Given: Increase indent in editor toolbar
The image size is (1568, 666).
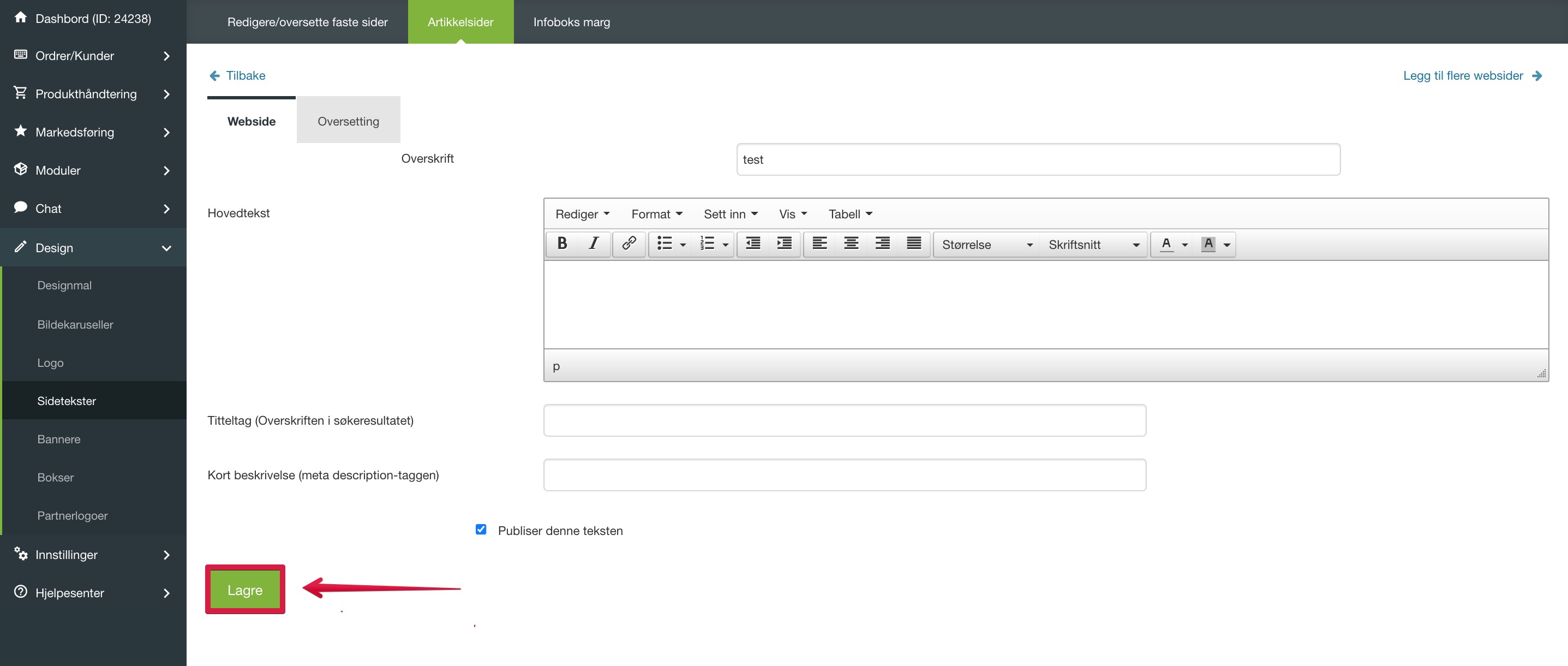Looking at the screenshot, I should click(784, 244).
